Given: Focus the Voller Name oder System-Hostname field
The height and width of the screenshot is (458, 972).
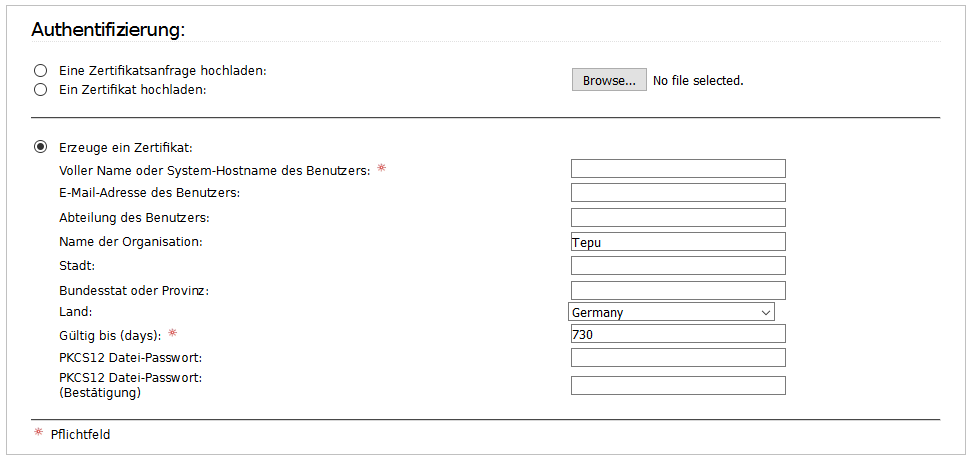Looking at the screenshot, I should point(678,169).
